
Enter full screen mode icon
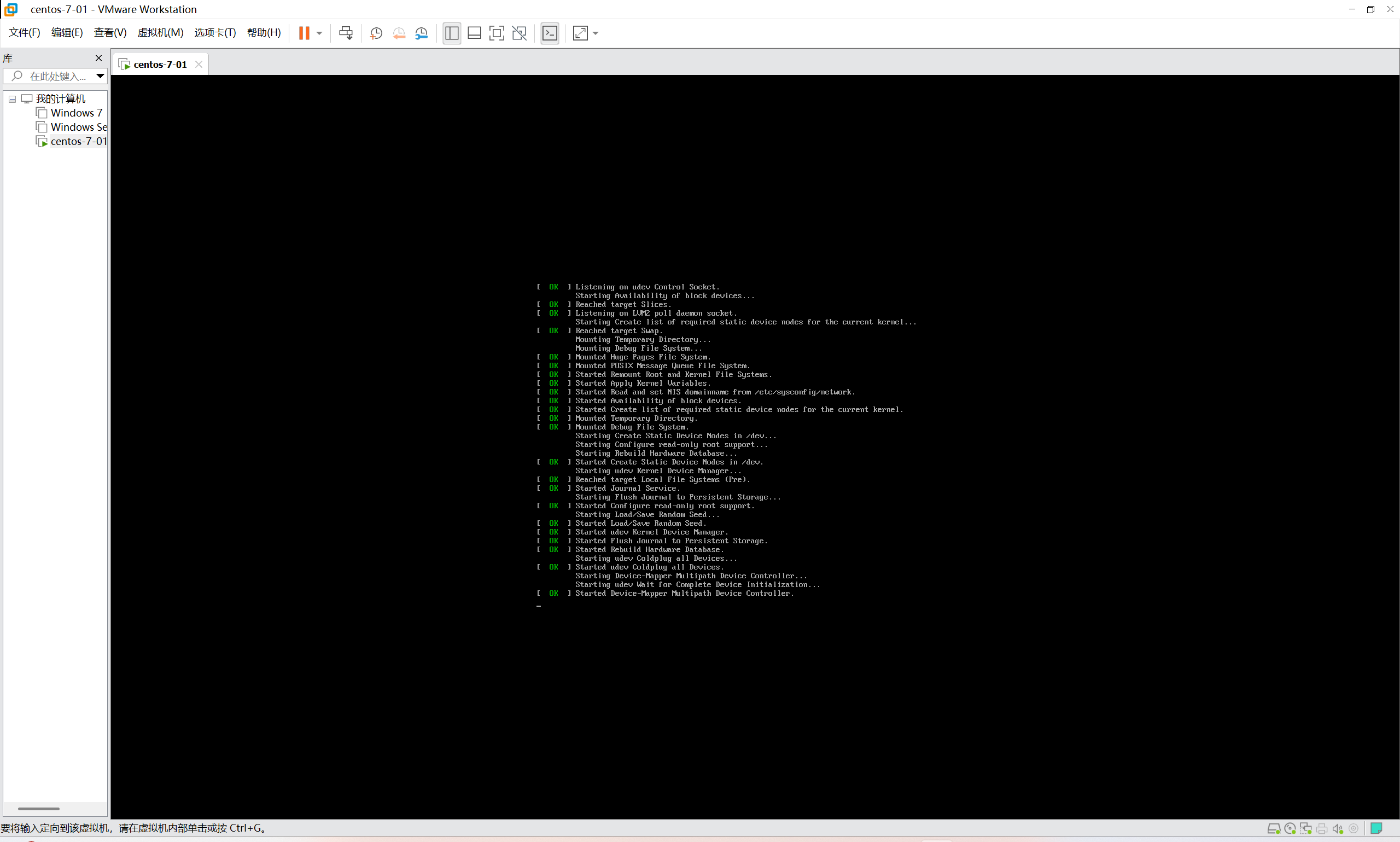pos(496,33)
